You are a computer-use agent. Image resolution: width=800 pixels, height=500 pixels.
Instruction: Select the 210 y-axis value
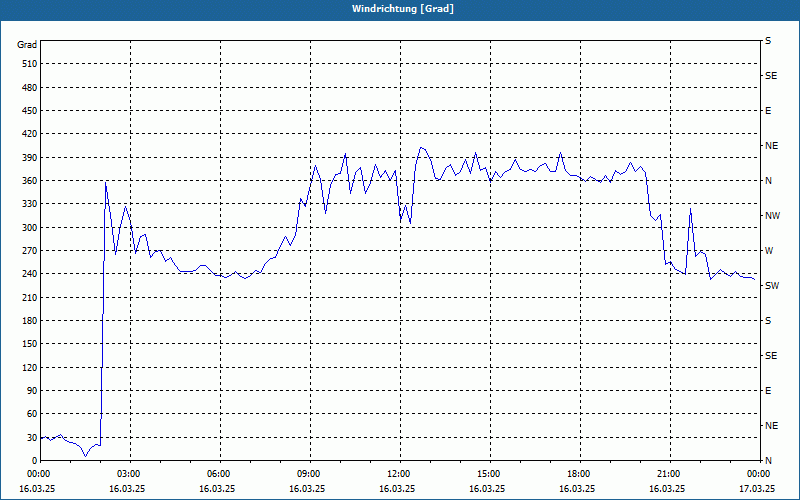[29, 297]
